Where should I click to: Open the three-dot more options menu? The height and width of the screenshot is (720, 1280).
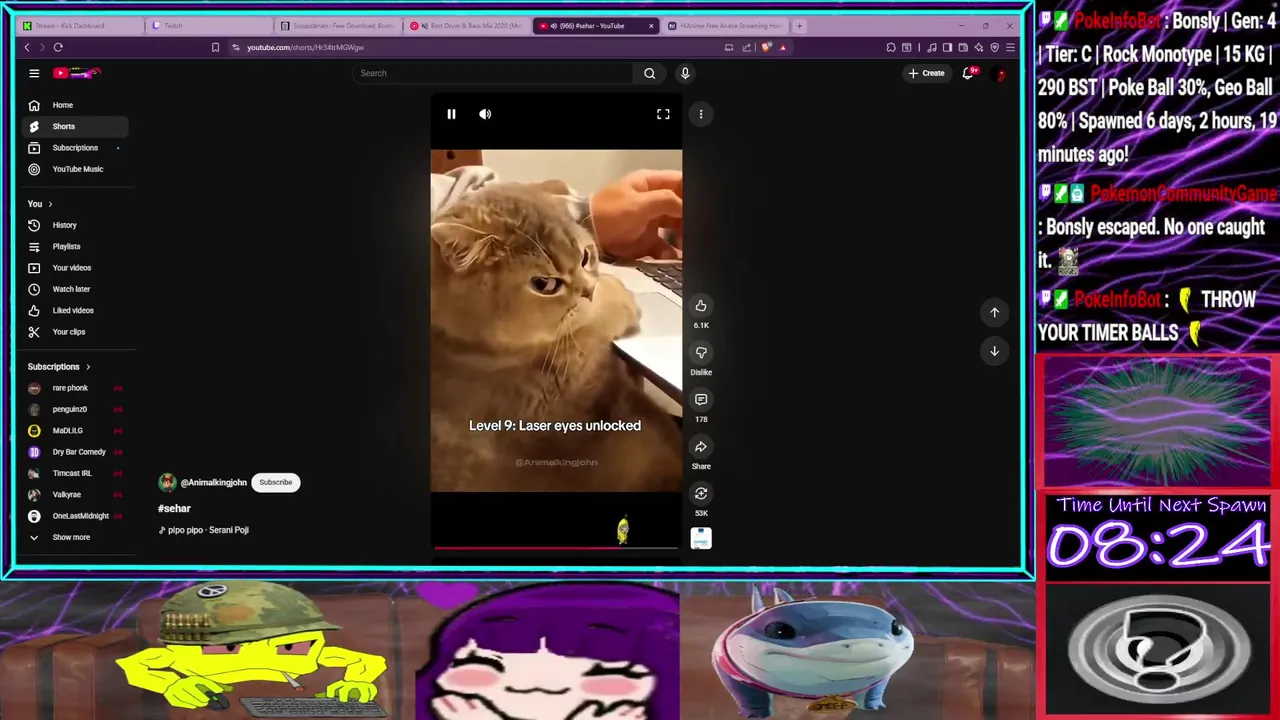click(701, 114)
